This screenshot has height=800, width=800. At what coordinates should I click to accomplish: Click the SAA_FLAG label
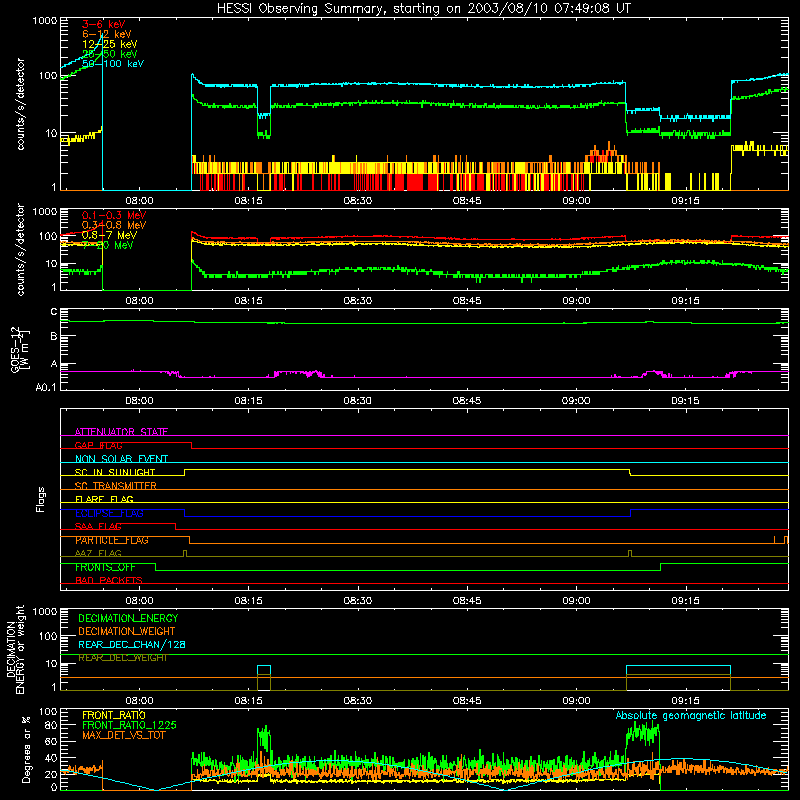98,526
